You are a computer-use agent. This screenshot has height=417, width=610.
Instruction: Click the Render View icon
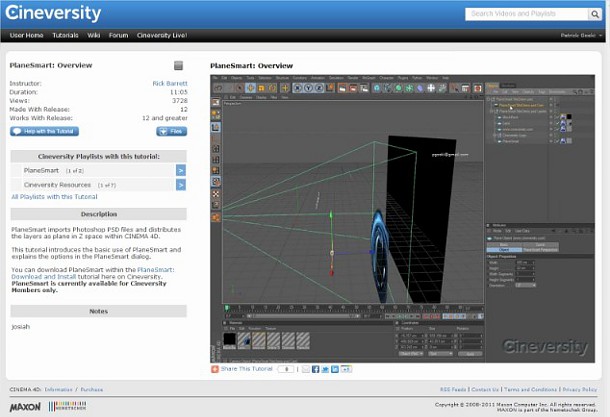click(342, 88)
